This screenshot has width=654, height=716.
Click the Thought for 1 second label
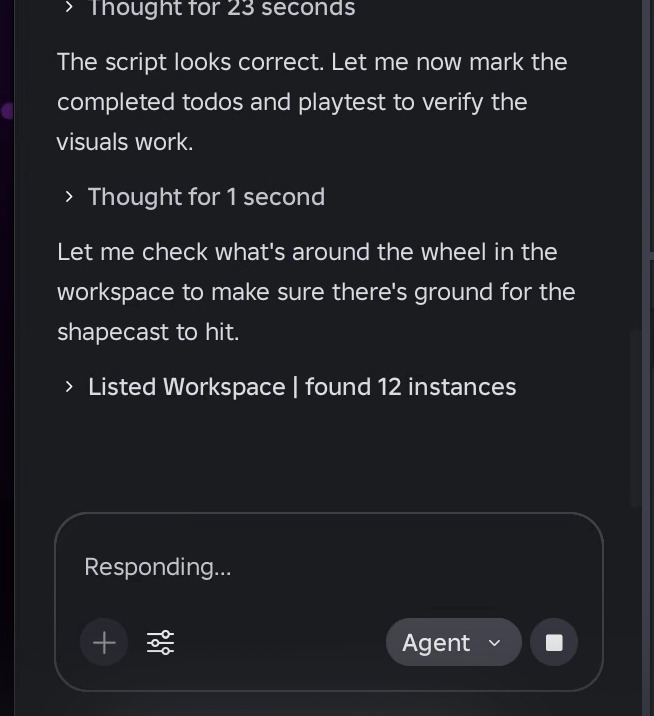click(x=206, y=197)
